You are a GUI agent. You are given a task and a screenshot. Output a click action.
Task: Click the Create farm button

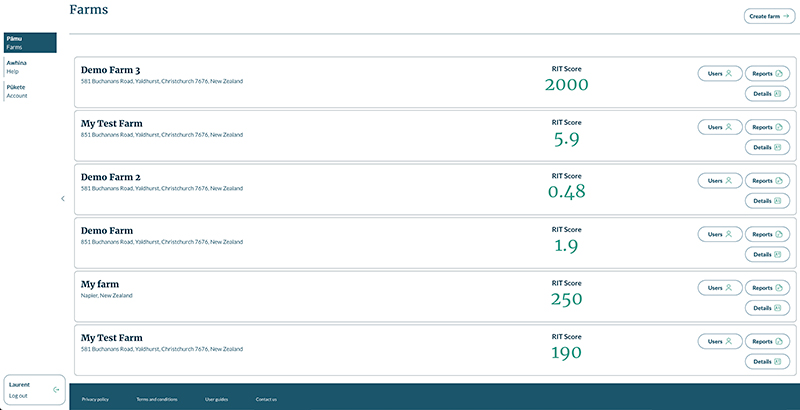[x=769, y=16]
